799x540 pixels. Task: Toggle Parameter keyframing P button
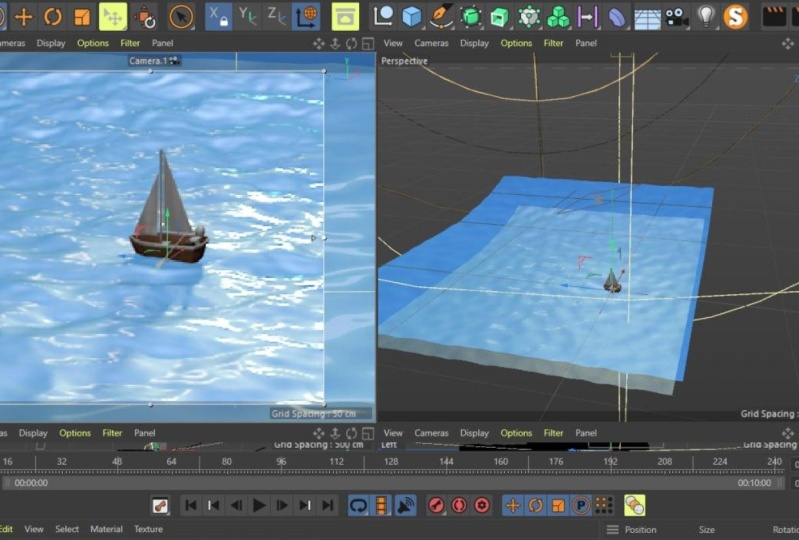click(x=581, y=505)
